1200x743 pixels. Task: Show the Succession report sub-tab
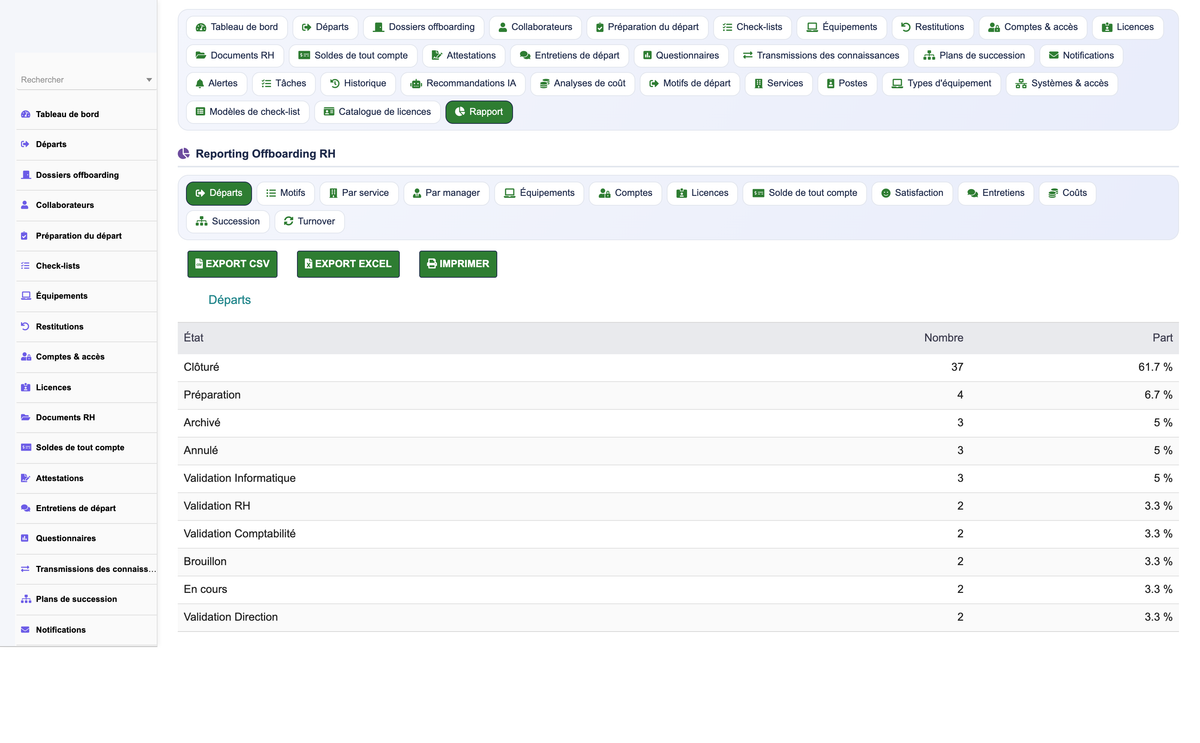click(x=228, y=221)
